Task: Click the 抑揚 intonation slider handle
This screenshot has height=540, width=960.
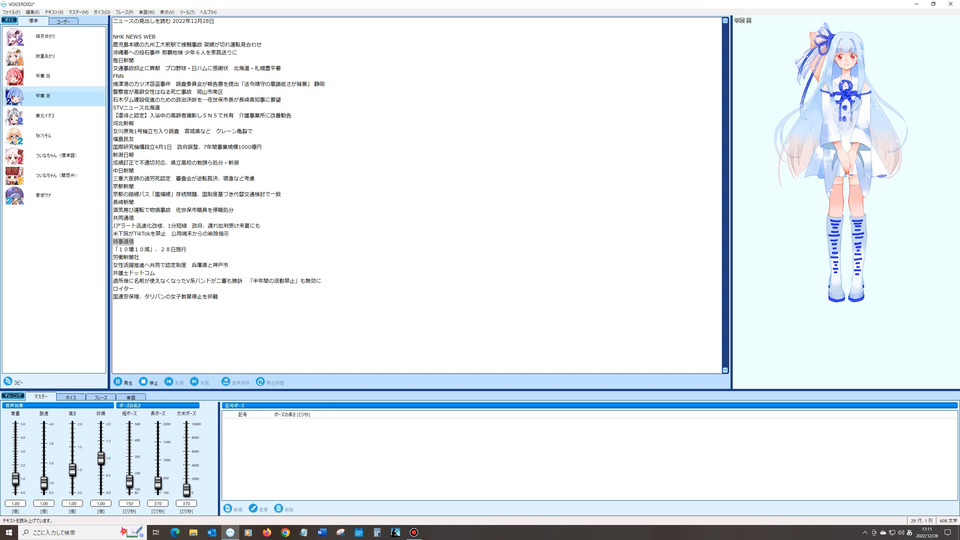Action: pos(101,458)
